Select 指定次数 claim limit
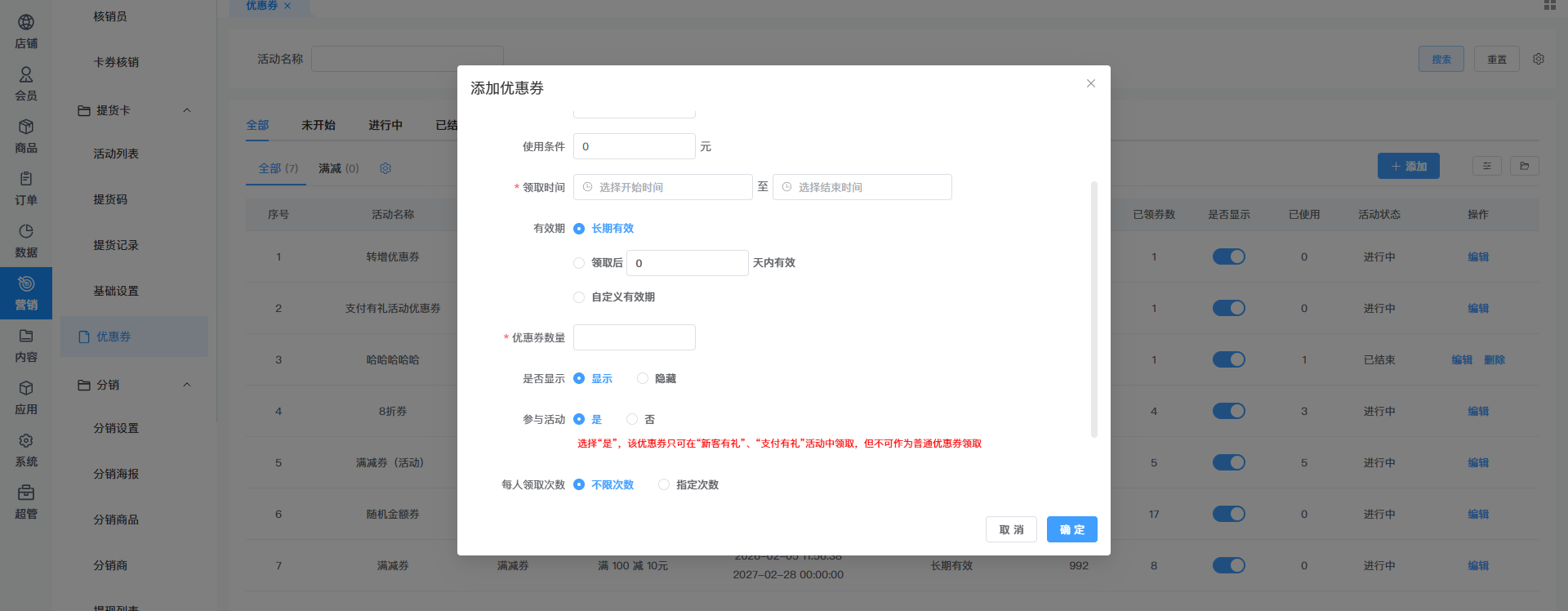The width and height of the screenshot is (1568, 611). [688, 485]
